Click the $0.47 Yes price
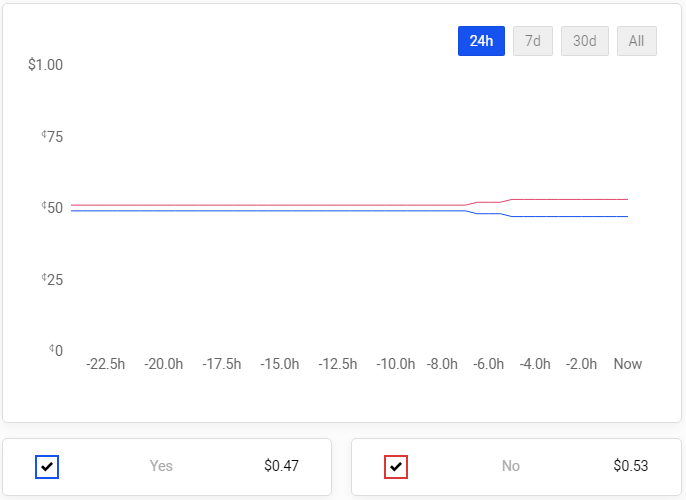686x500 pixels. 282,466
